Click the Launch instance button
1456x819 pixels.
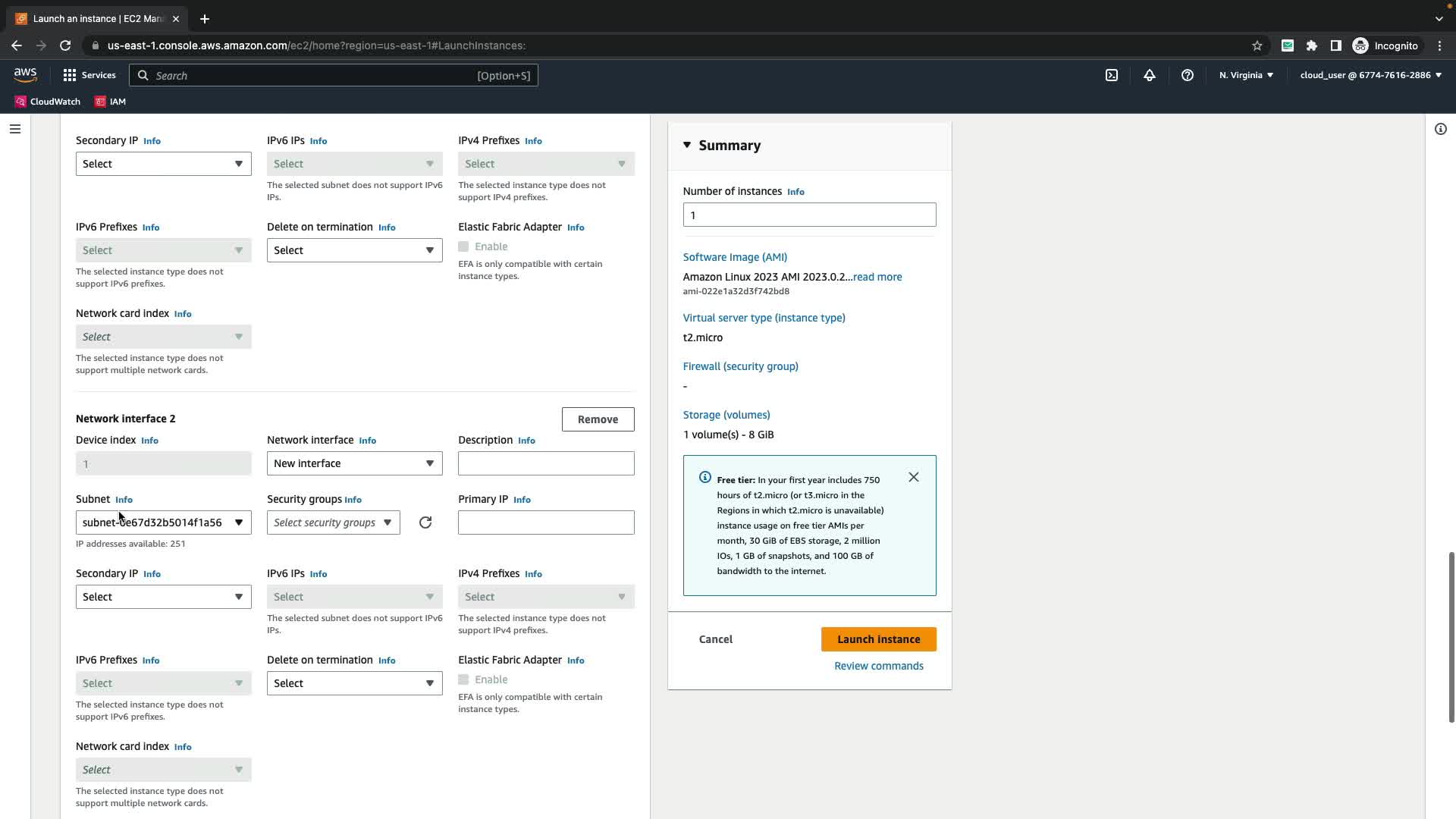click(878, 639)
